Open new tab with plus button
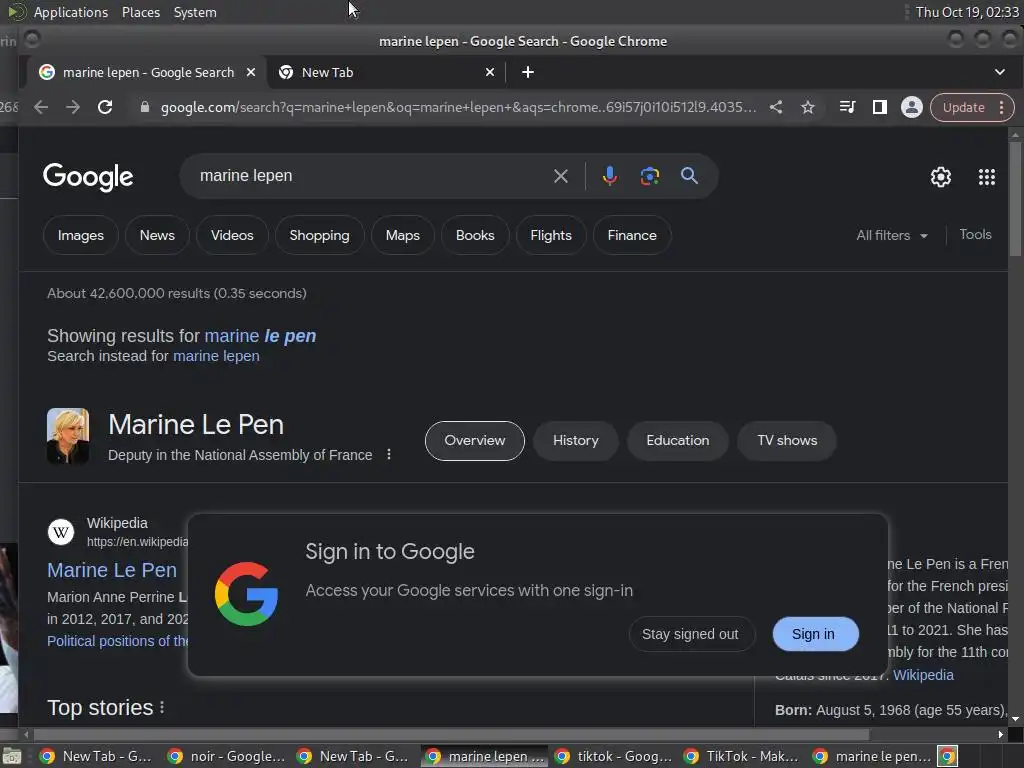This screenshot has height=768, width=1024. 528,72
